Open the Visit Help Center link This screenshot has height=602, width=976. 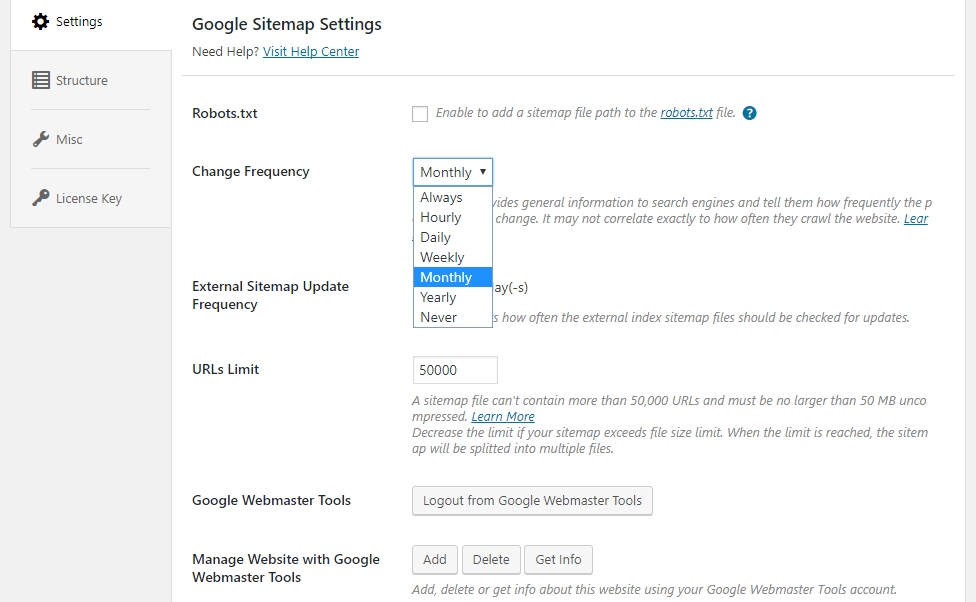(x=311, y=52)
